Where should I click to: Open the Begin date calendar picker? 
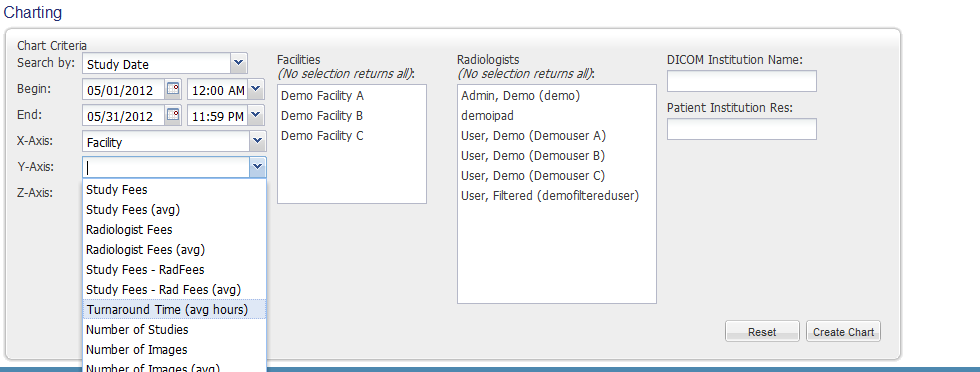click(x=173, y=89)
